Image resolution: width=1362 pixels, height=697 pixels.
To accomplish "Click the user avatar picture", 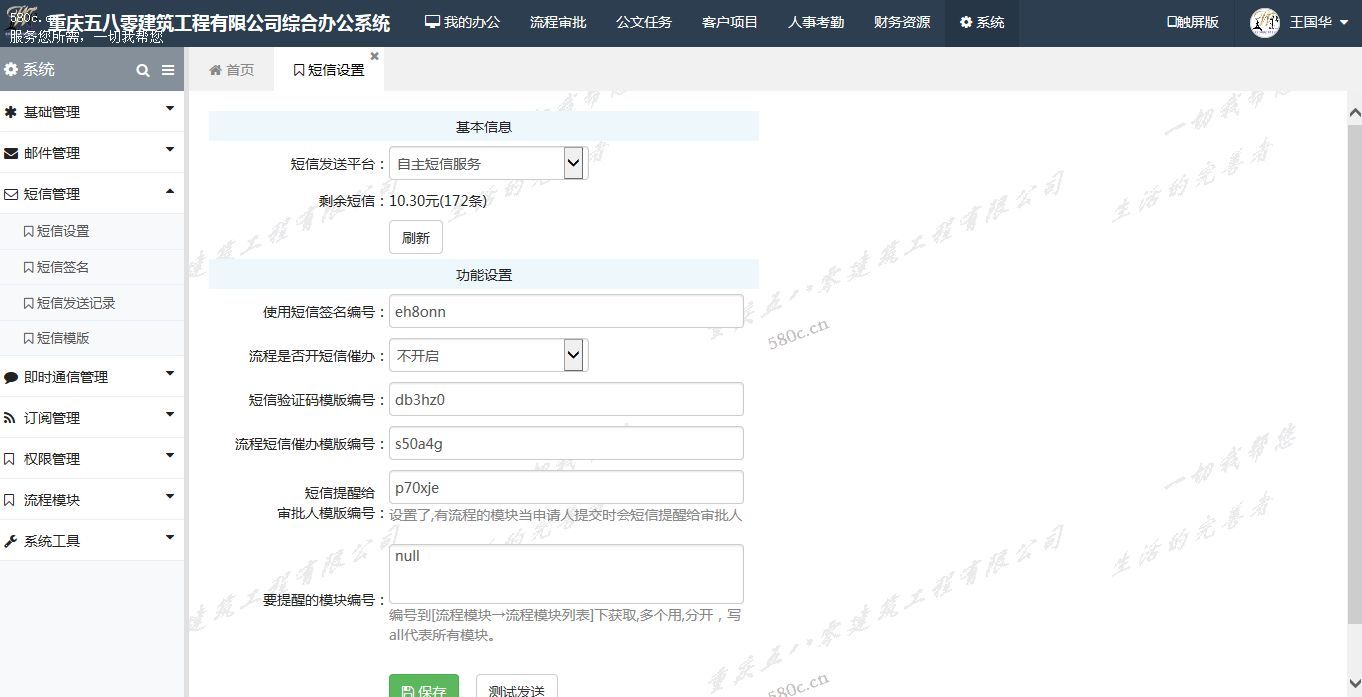I will [x=1264, y=23].
